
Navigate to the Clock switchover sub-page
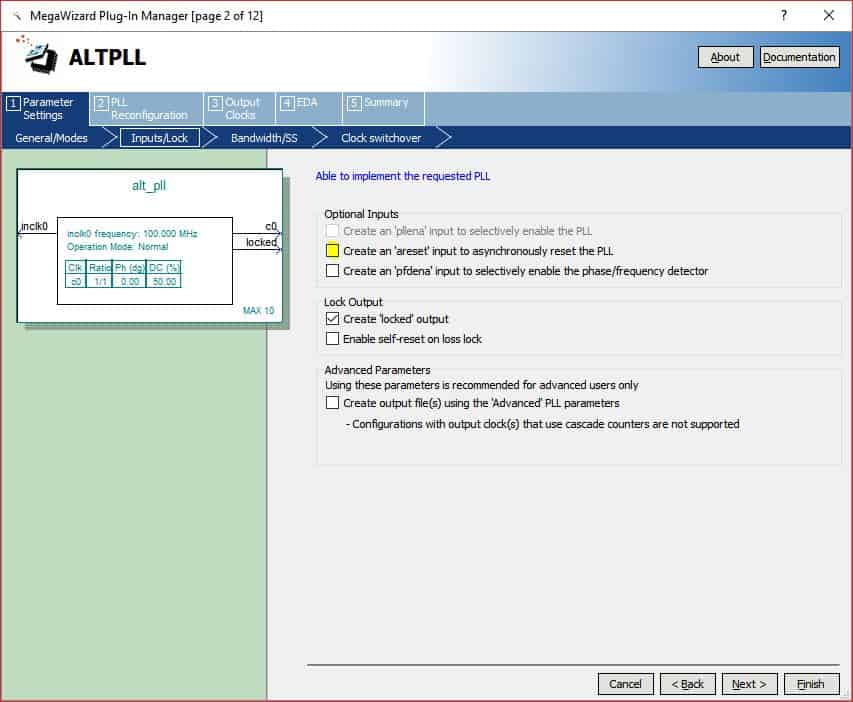click(x=381, y=138)
